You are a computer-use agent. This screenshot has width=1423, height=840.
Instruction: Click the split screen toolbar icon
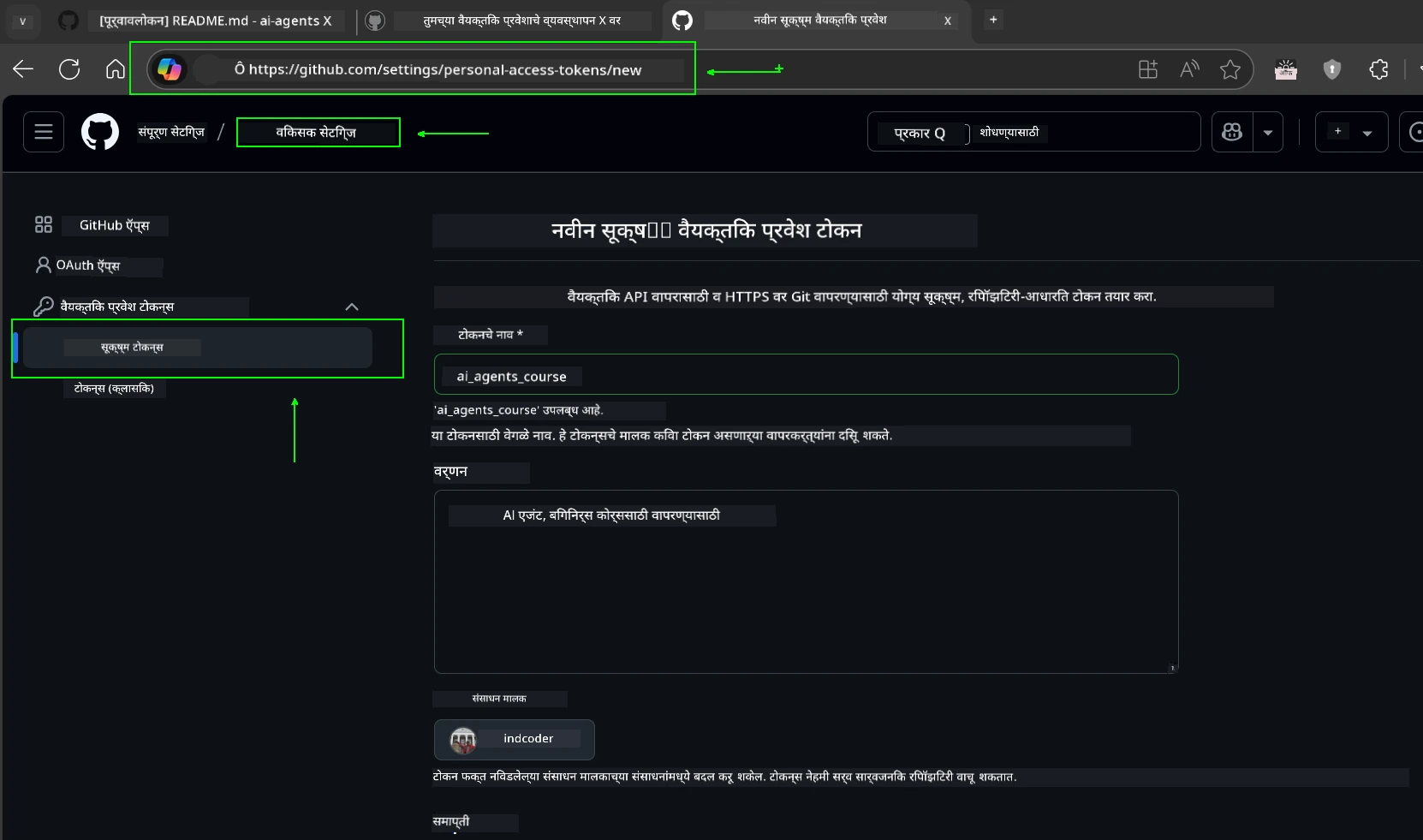point(1147,69)
